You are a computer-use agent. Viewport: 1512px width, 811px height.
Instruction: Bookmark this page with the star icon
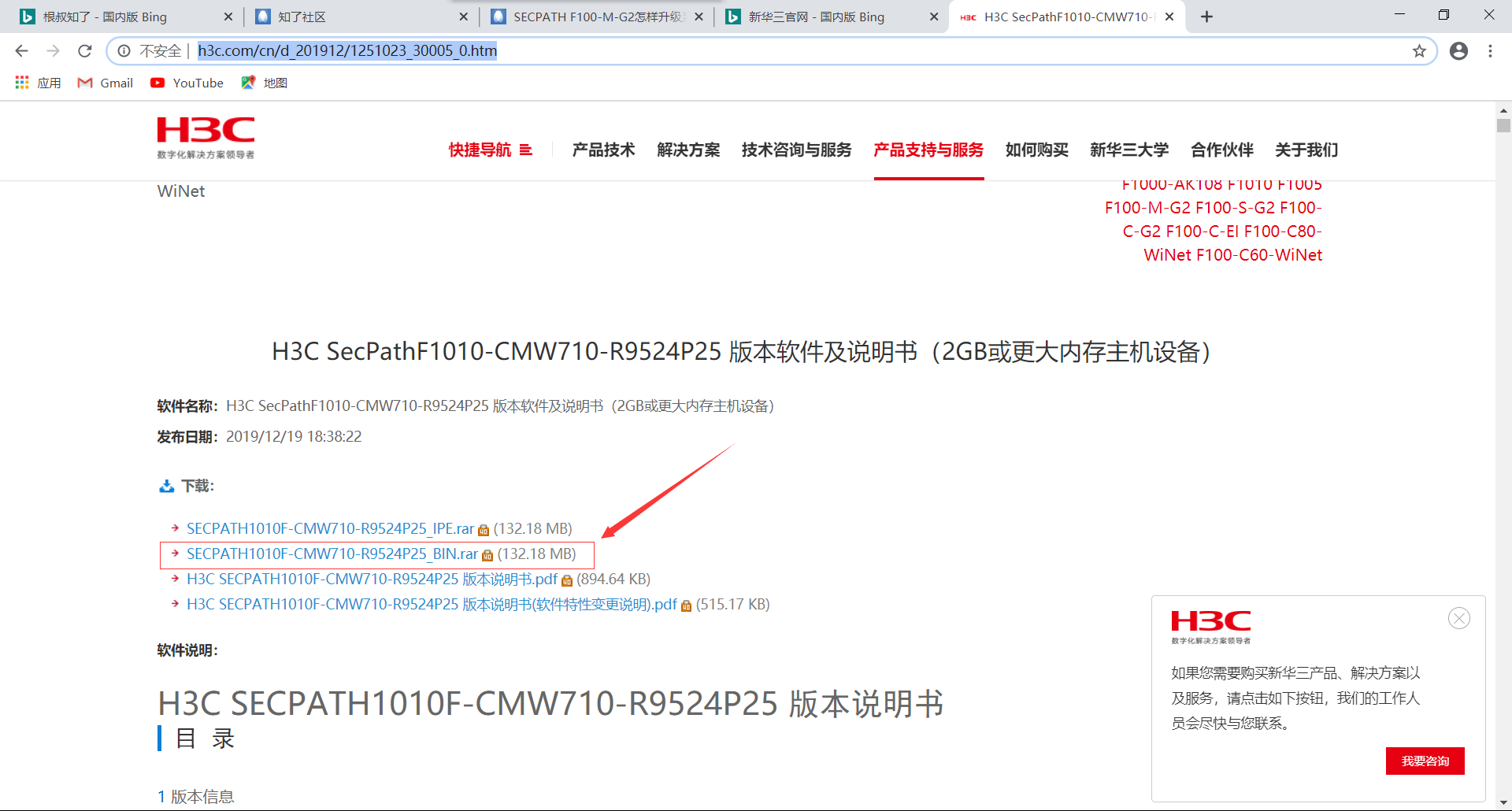[1419, 51]
